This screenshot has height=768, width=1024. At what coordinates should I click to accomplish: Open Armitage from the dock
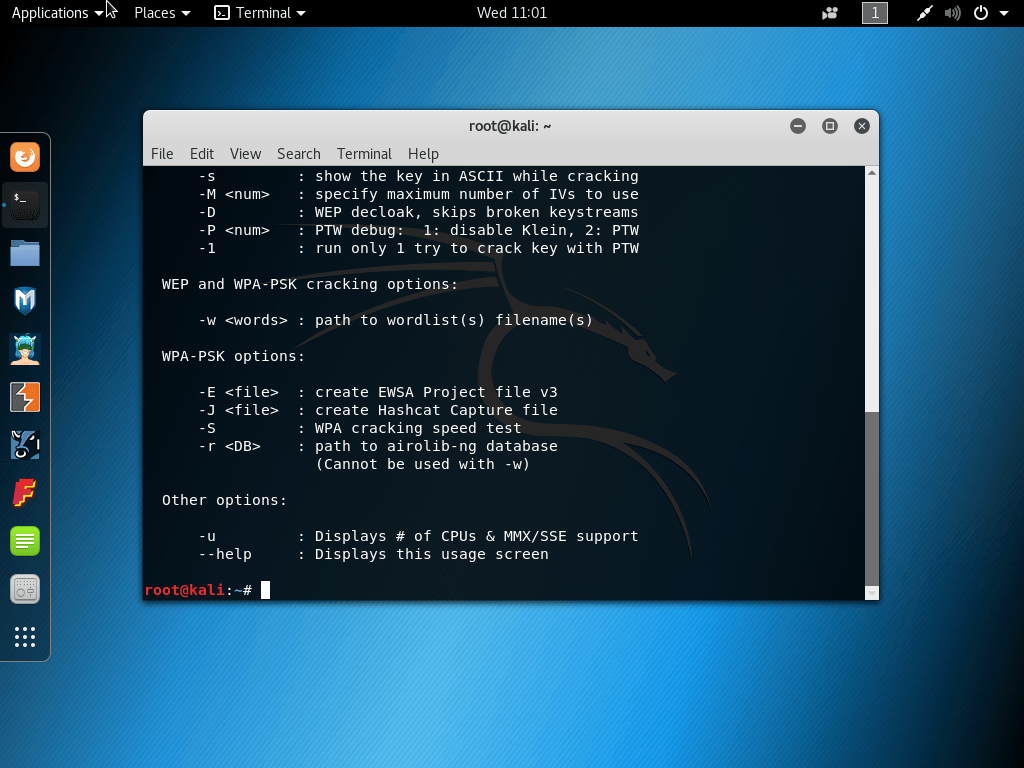[x=25, y=349]
